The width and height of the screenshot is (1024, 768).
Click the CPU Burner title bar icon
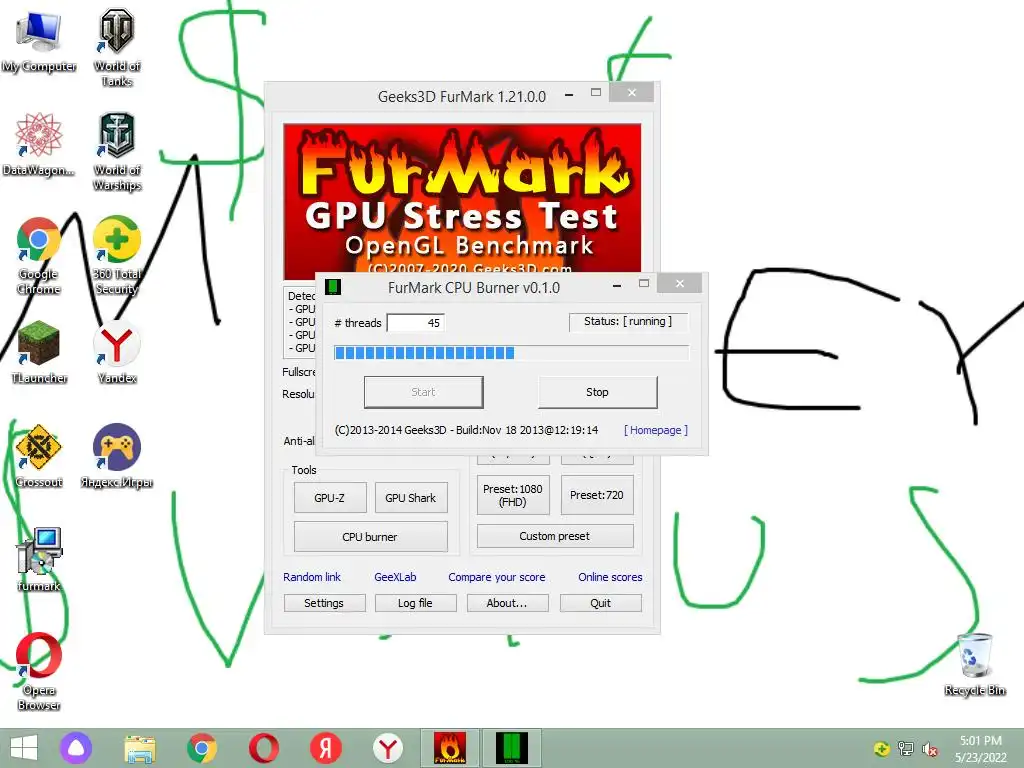point(333,287)
